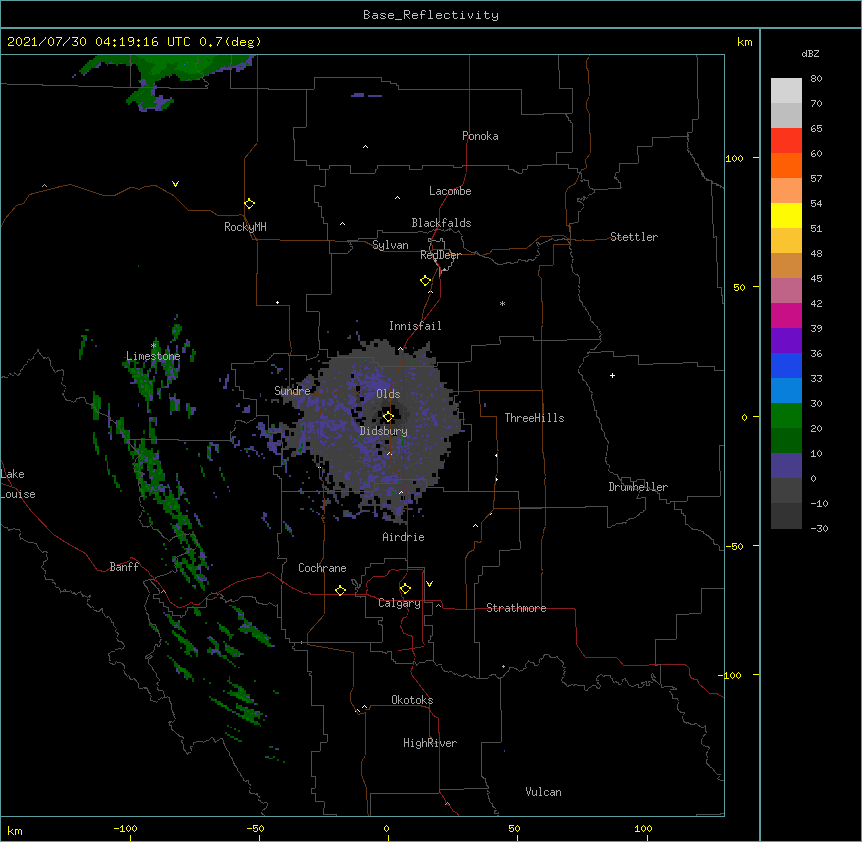Click the RedDeer city label

click(440, 255)
